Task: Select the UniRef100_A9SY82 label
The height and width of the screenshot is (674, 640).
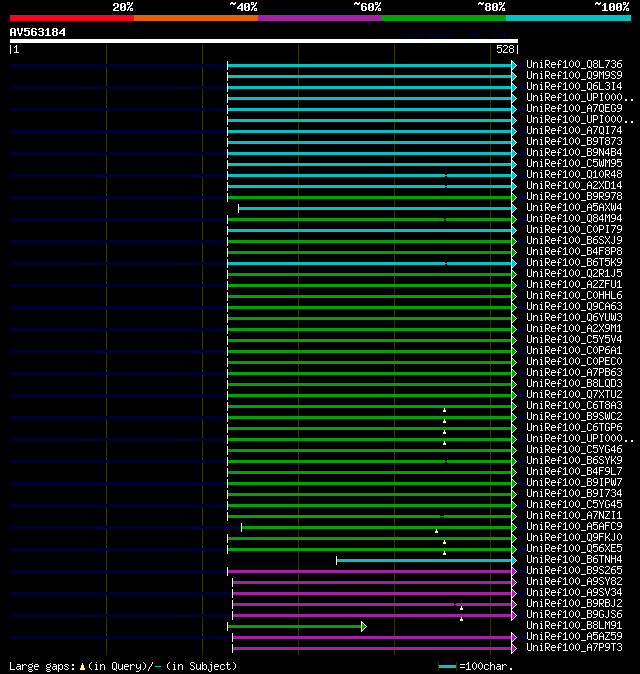Action: pos(574,582)
